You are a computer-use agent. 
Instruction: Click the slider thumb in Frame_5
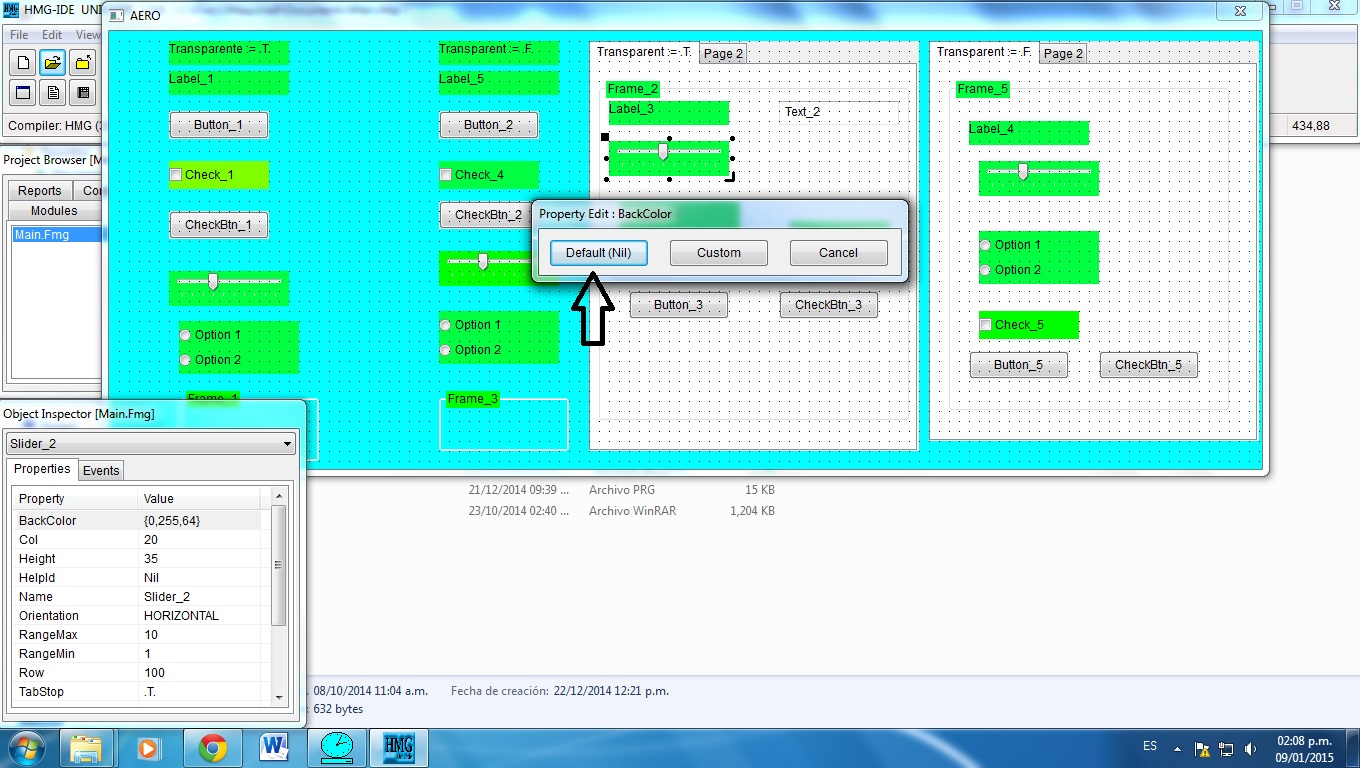click(1023, 172)
